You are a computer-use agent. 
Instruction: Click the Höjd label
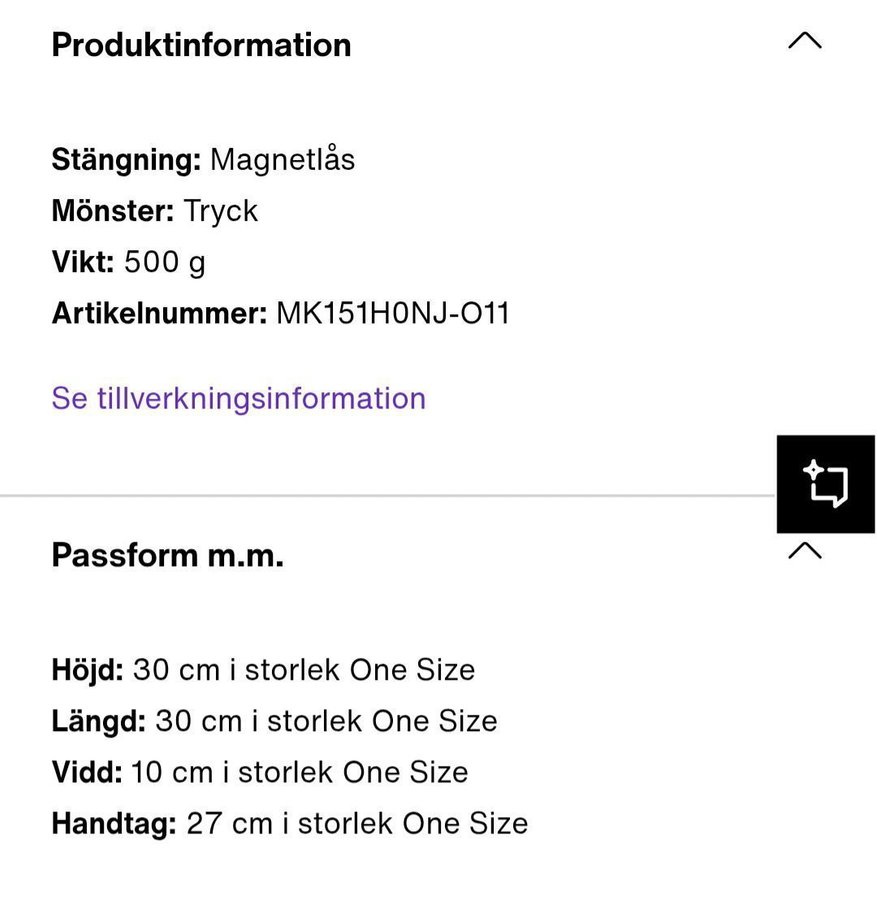(87, 669)
